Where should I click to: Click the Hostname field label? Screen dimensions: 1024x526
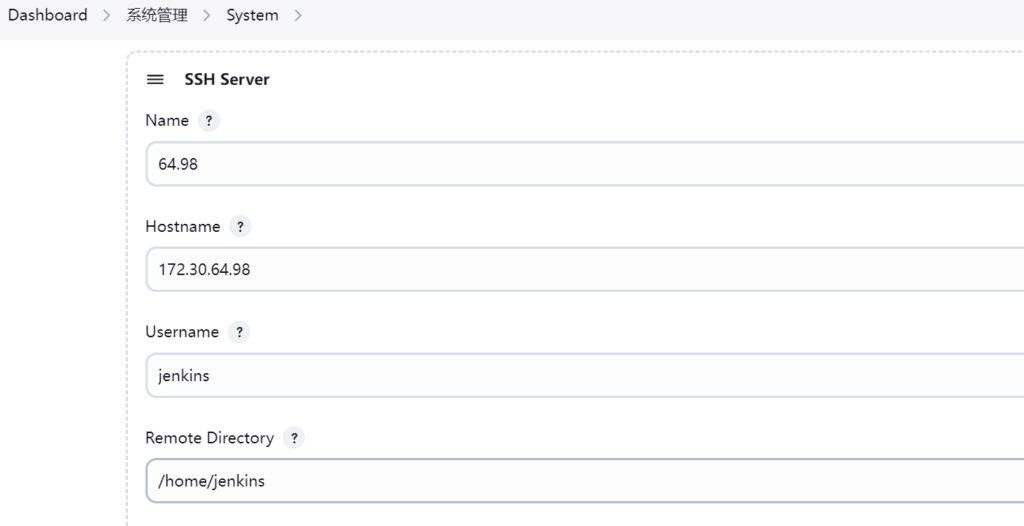coord(182,227)
